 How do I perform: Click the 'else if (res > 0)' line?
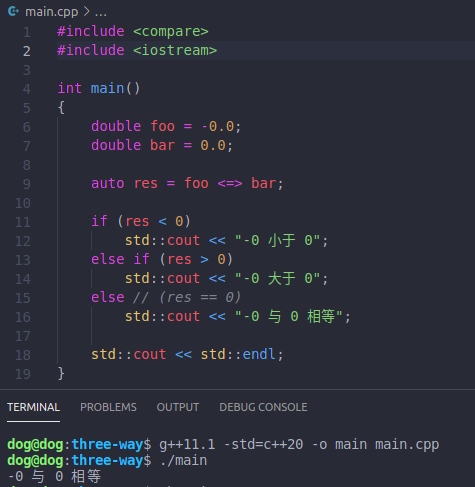pos(162,260)
